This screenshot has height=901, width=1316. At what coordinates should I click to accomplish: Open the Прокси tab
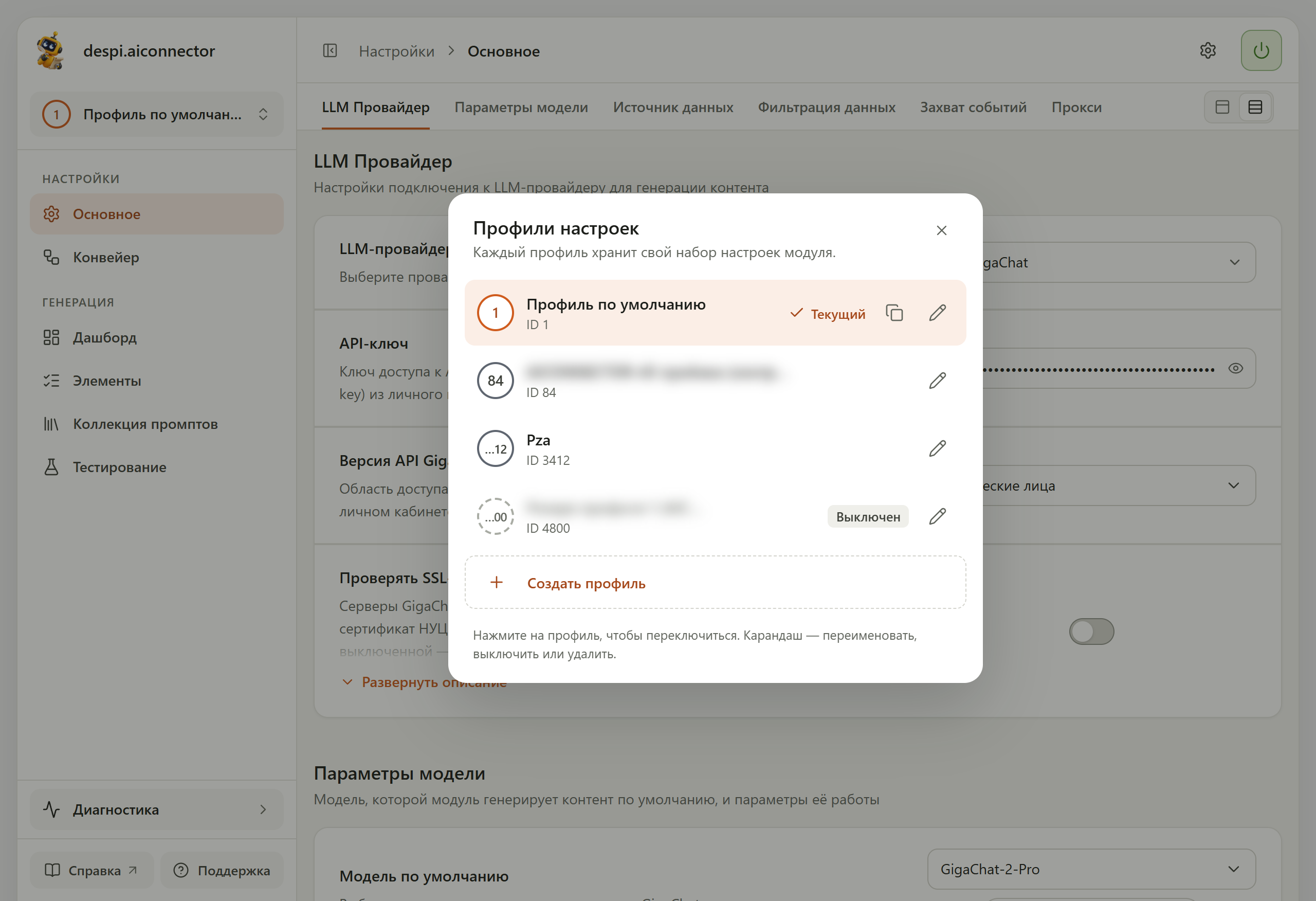coord(1076,107)
